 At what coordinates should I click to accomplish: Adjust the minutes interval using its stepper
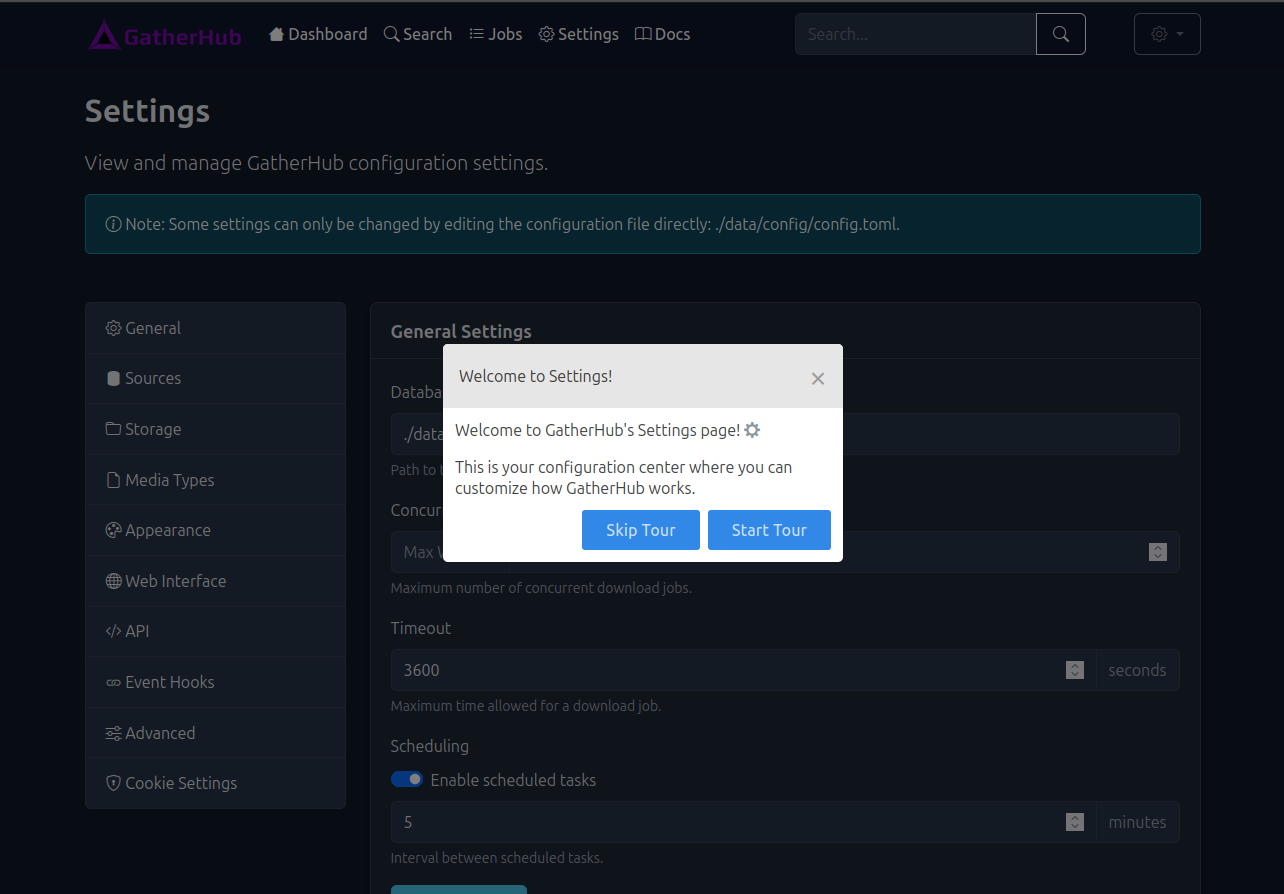click(1074, 822)
